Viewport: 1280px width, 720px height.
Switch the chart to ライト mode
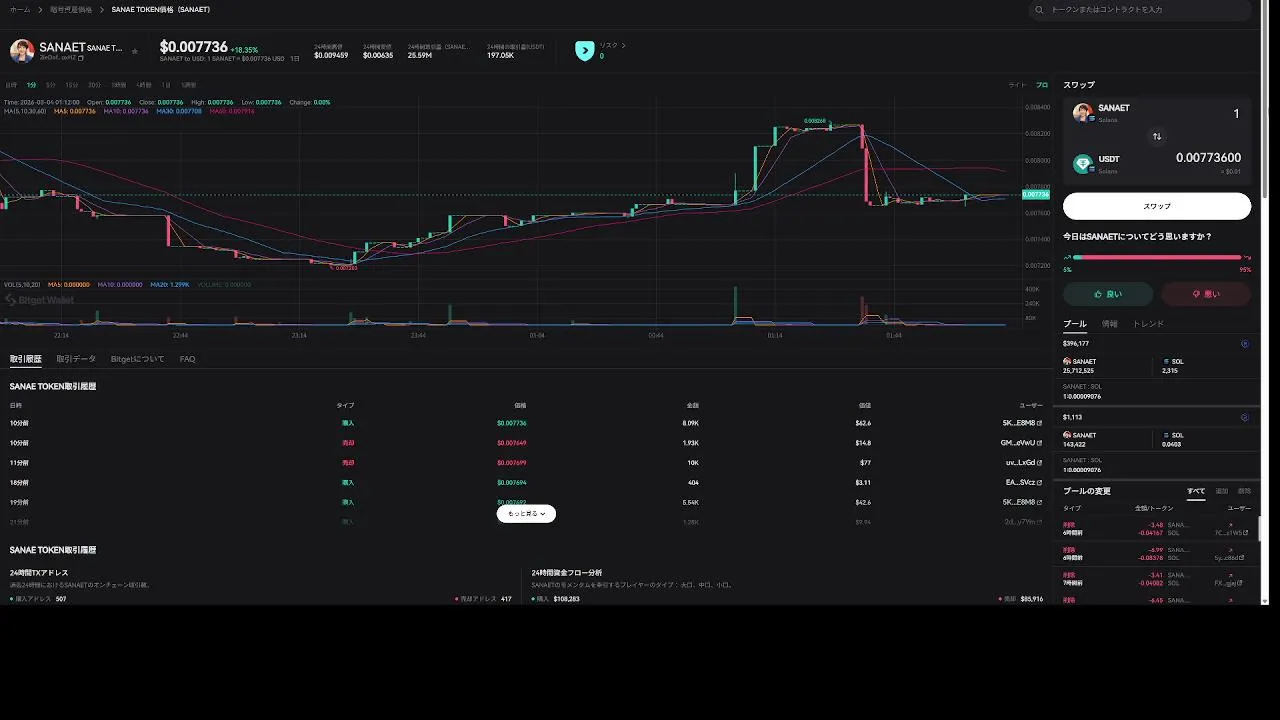1017,85
